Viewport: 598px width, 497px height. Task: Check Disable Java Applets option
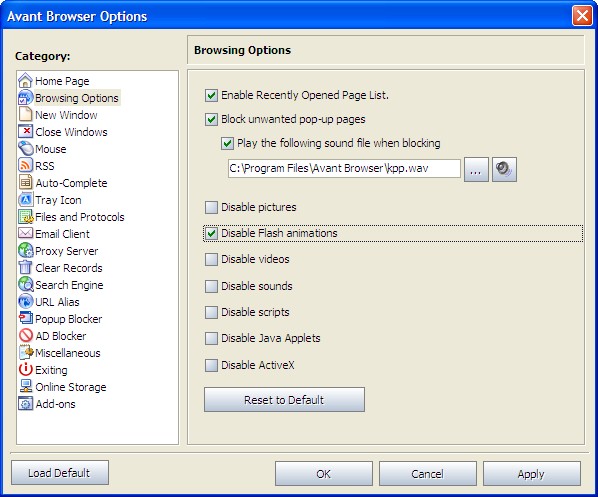coord(211,338)
